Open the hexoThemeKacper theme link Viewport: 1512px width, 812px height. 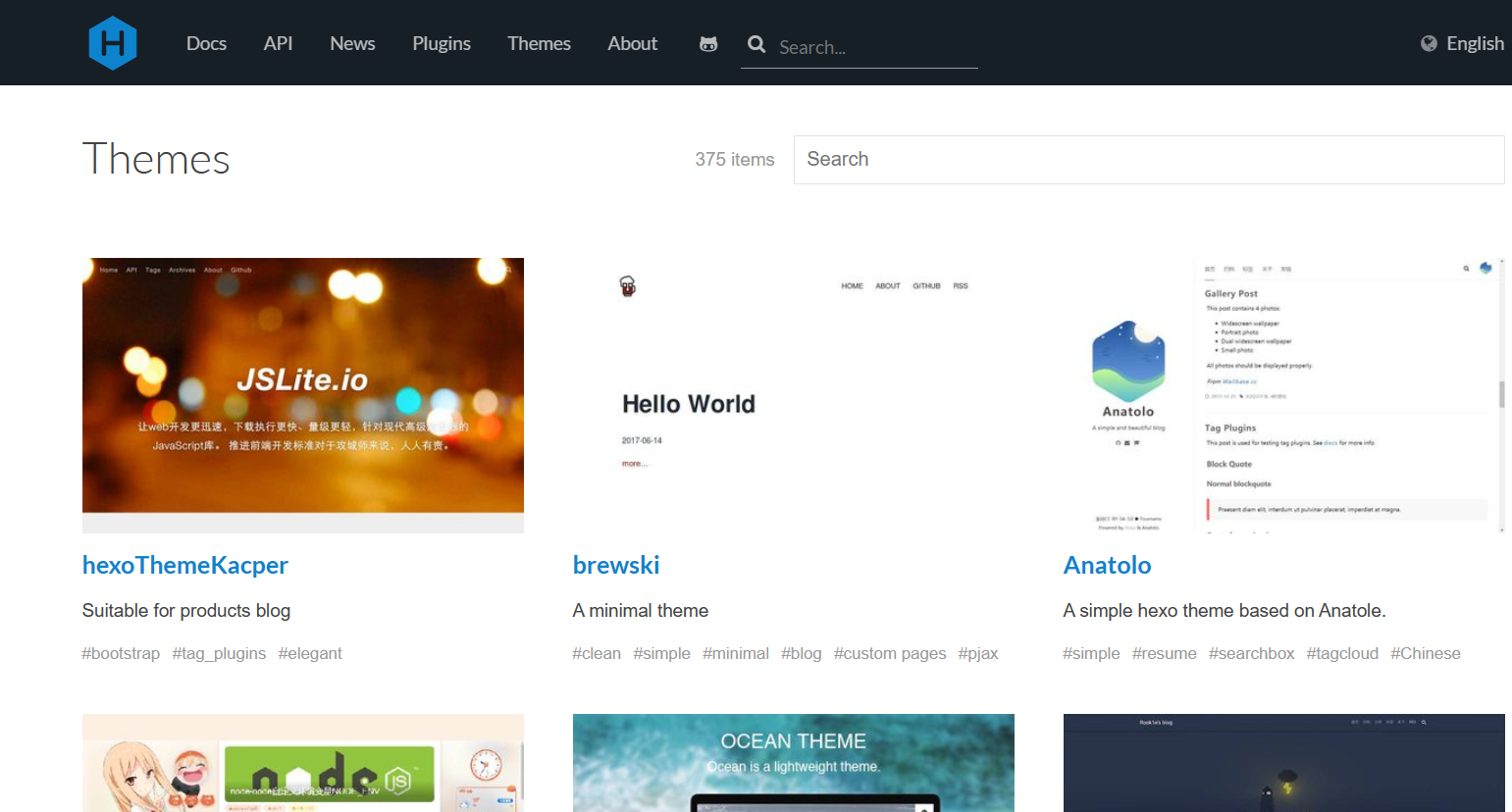coord(185,565)
